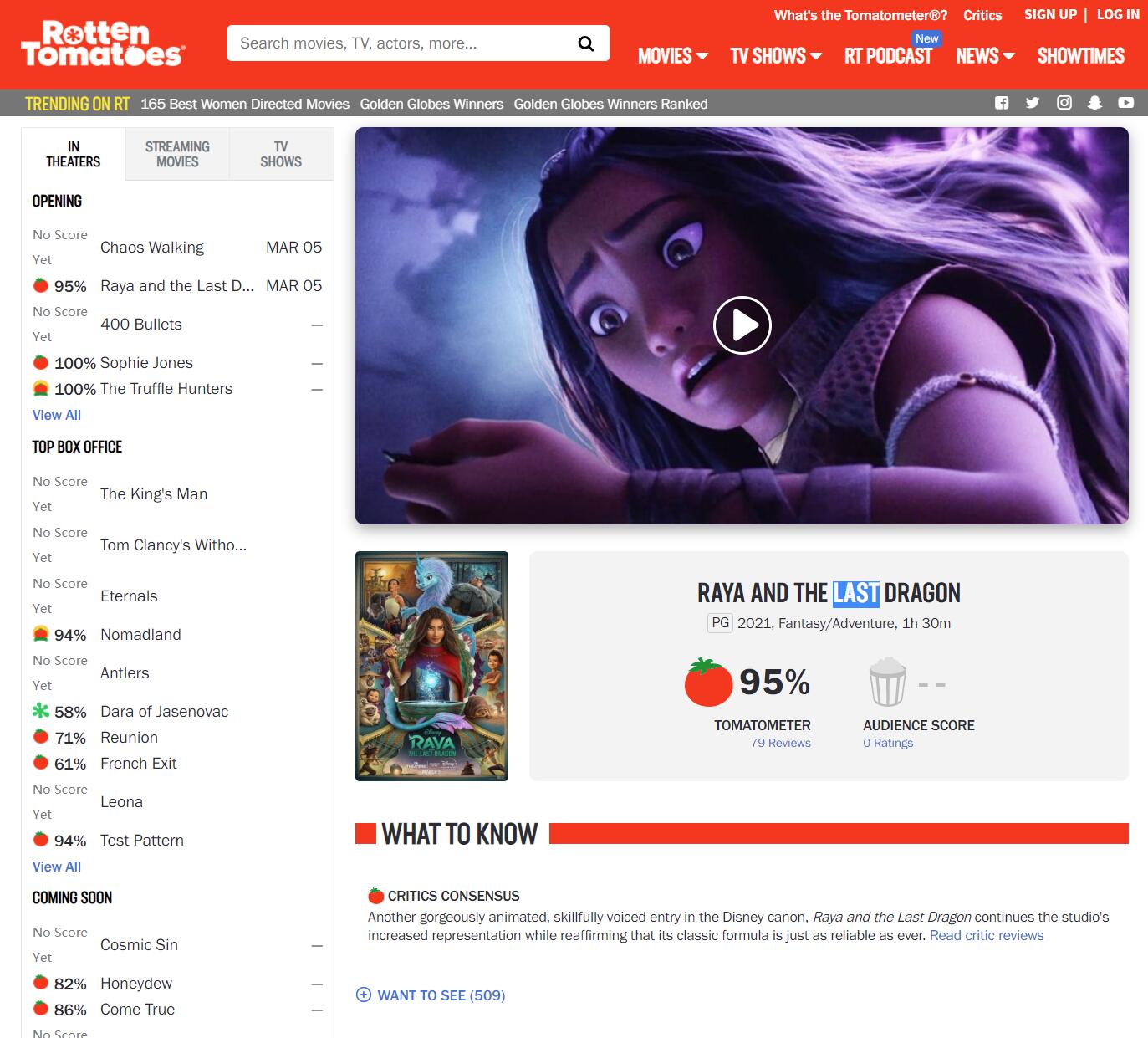This screenshot has height=1038, width=1148.
Task: Open What's the Tomatometer link
Action: (860, 15)
